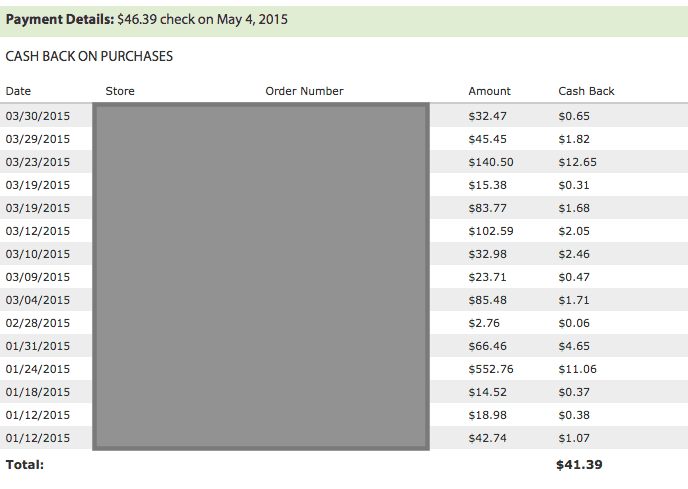688x489 pixels.
Task: Select the date 03/29/2015
Action: pos(38,139)
